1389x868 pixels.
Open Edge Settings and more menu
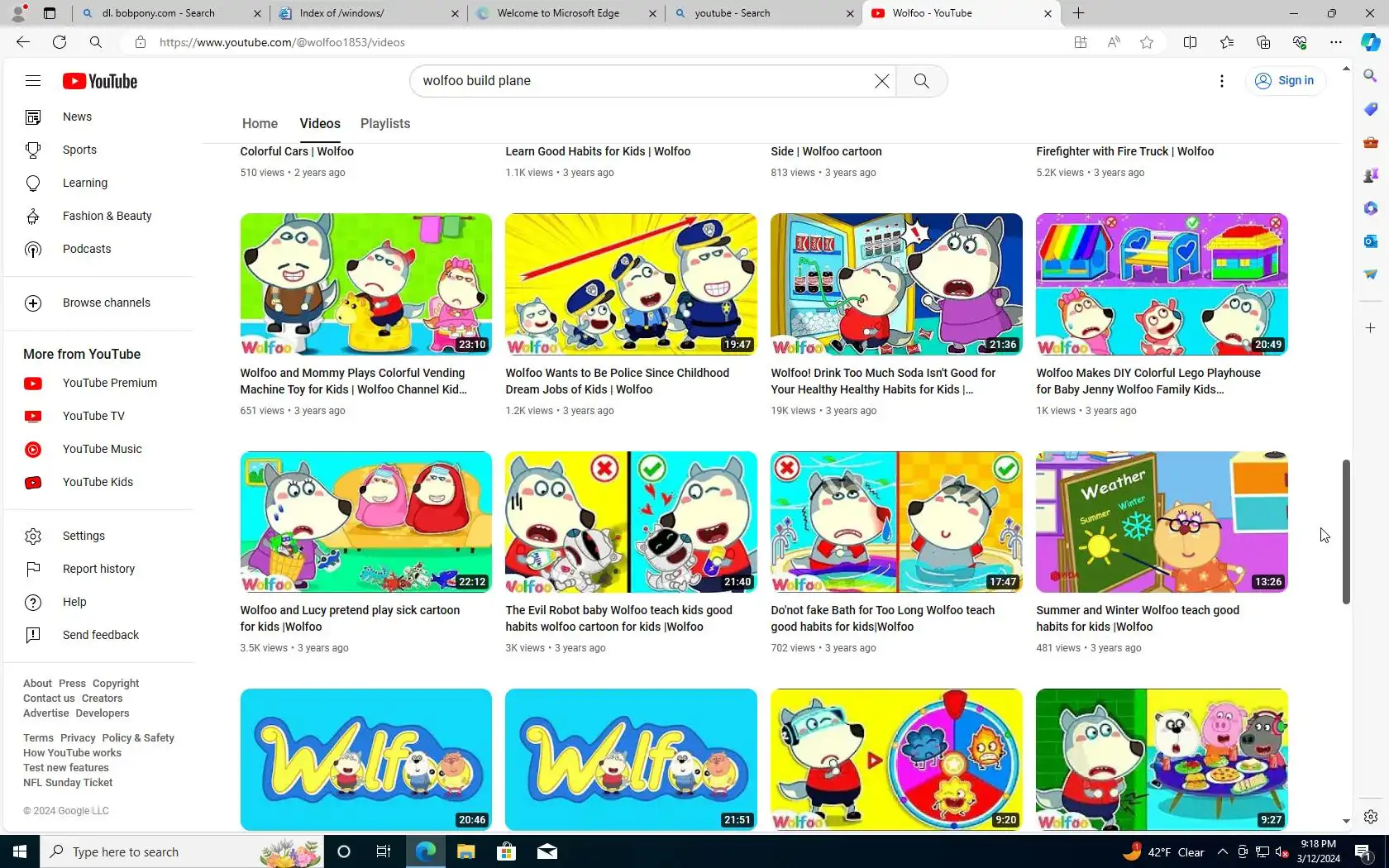pos(1336,42)
